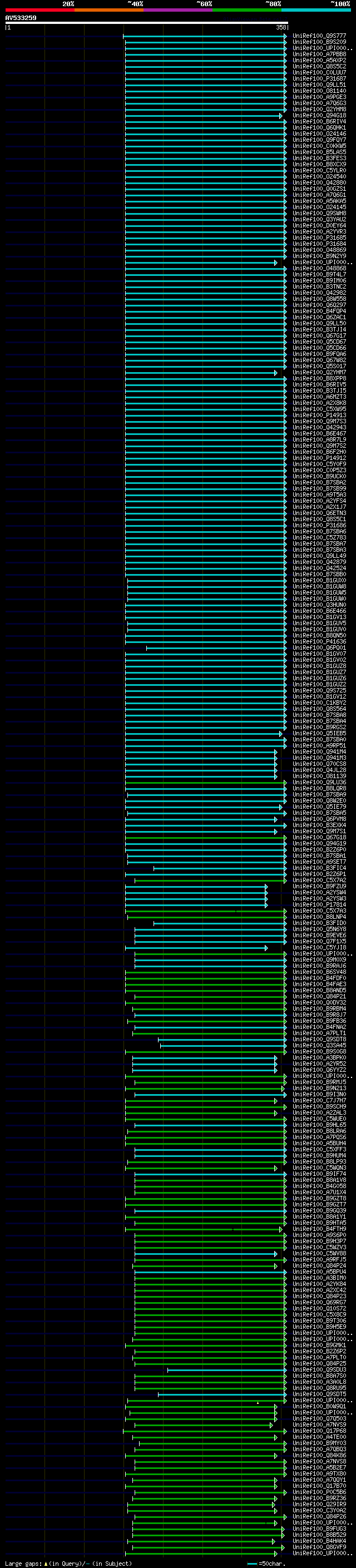Click label UniRef100_Q8GVF9
Image resolution: width=356 pixels, height=1568 pixels.
[x=319, y=1547]
